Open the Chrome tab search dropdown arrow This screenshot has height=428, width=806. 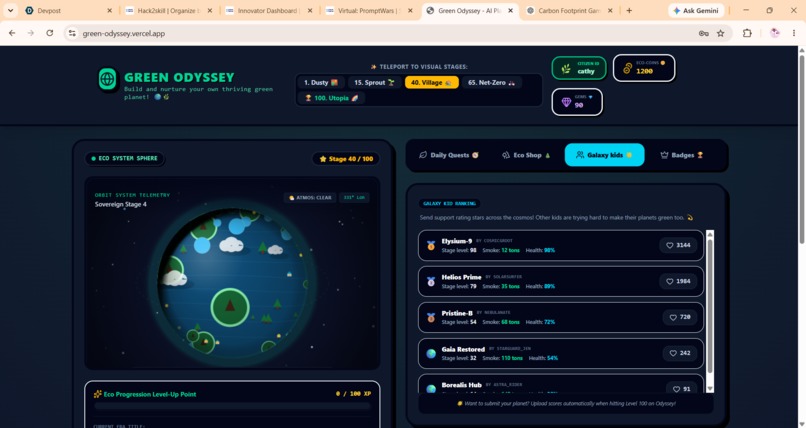click(x=10, y=10)
